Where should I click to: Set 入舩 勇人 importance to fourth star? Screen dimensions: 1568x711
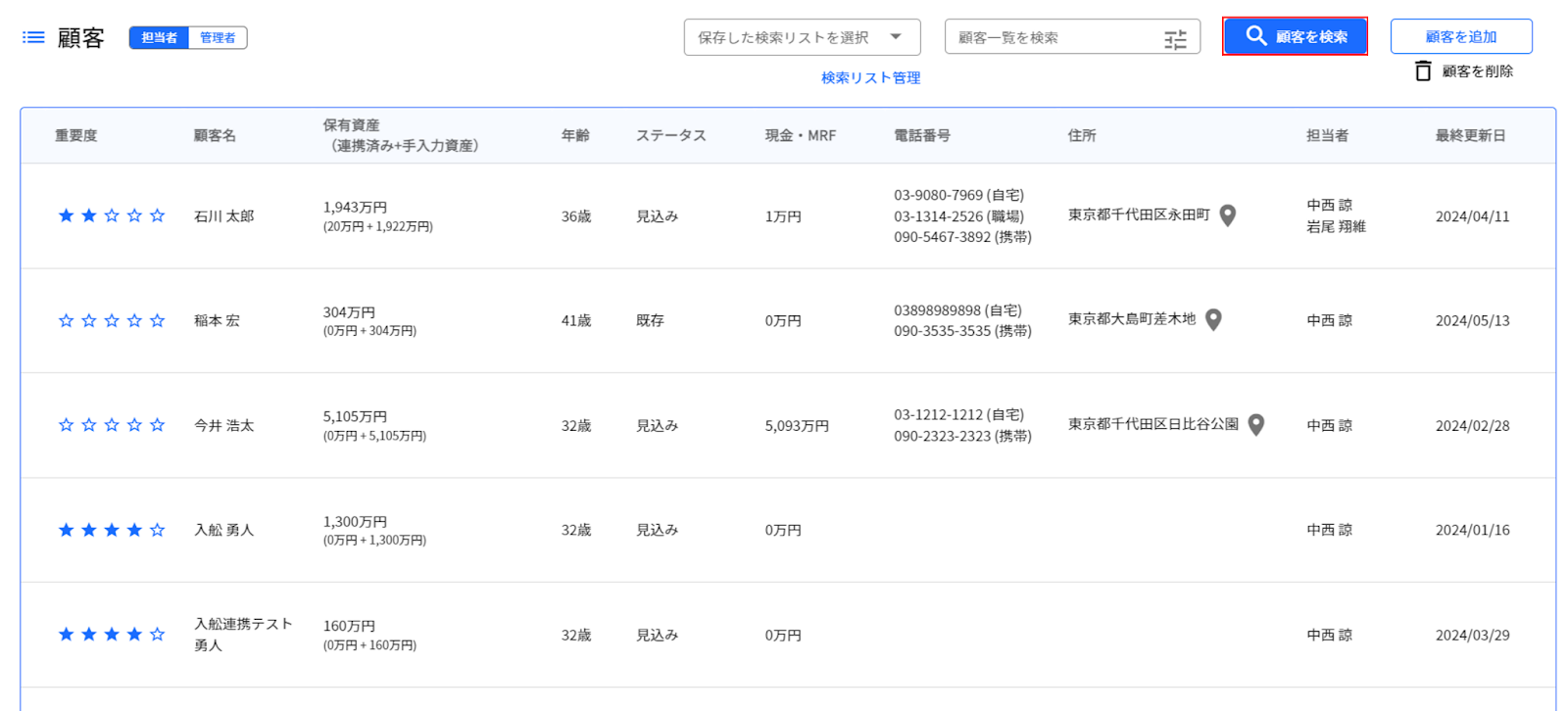tap(134, 530)
